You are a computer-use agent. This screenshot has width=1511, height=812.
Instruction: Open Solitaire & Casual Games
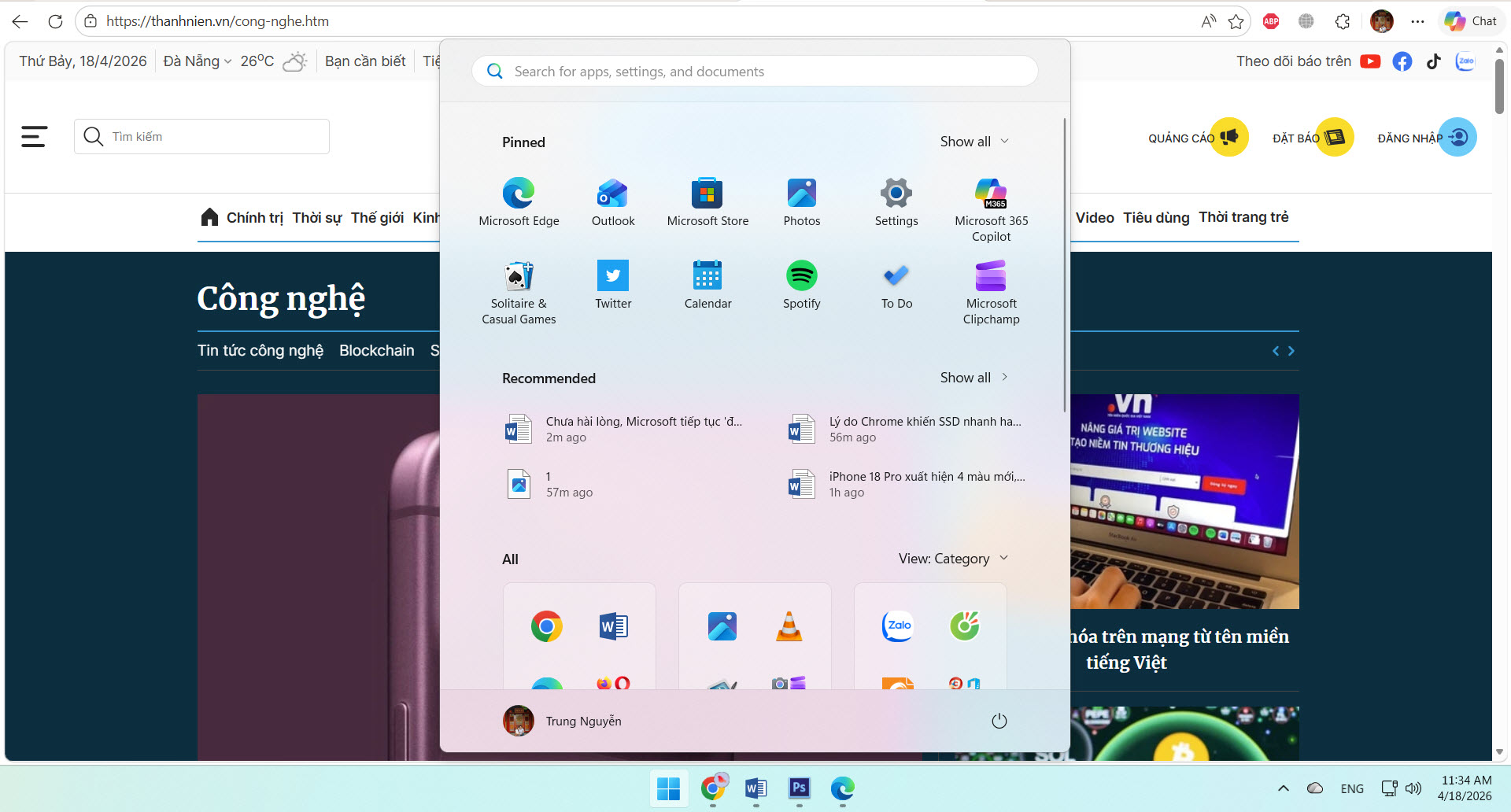[x=519, y=287]
